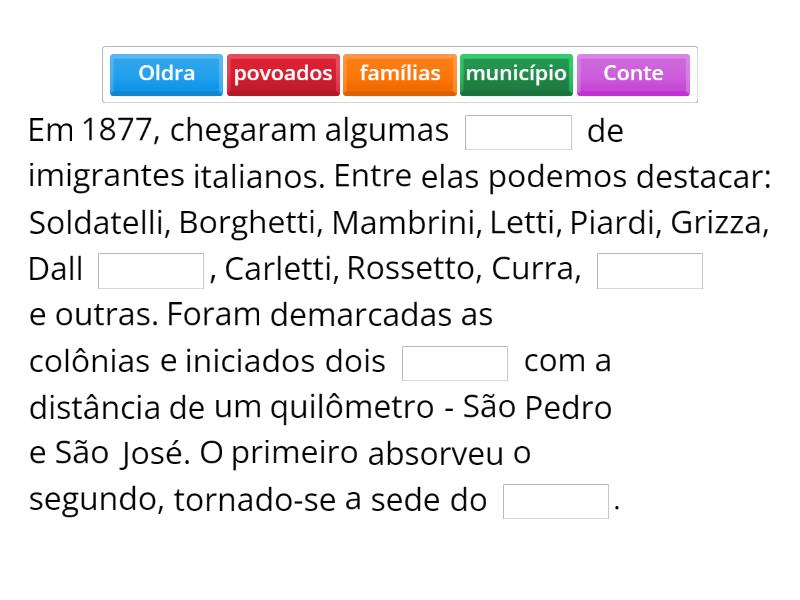
Task: Click the orange famílias tile
Action: (x=400, y=74)
